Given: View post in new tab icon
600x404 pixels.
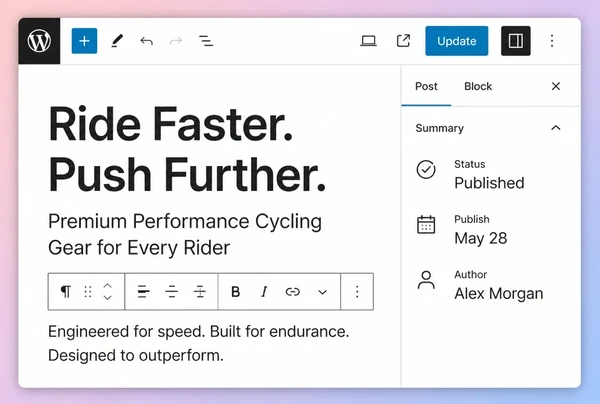Looking at the screenshot, I should point(403,41).
